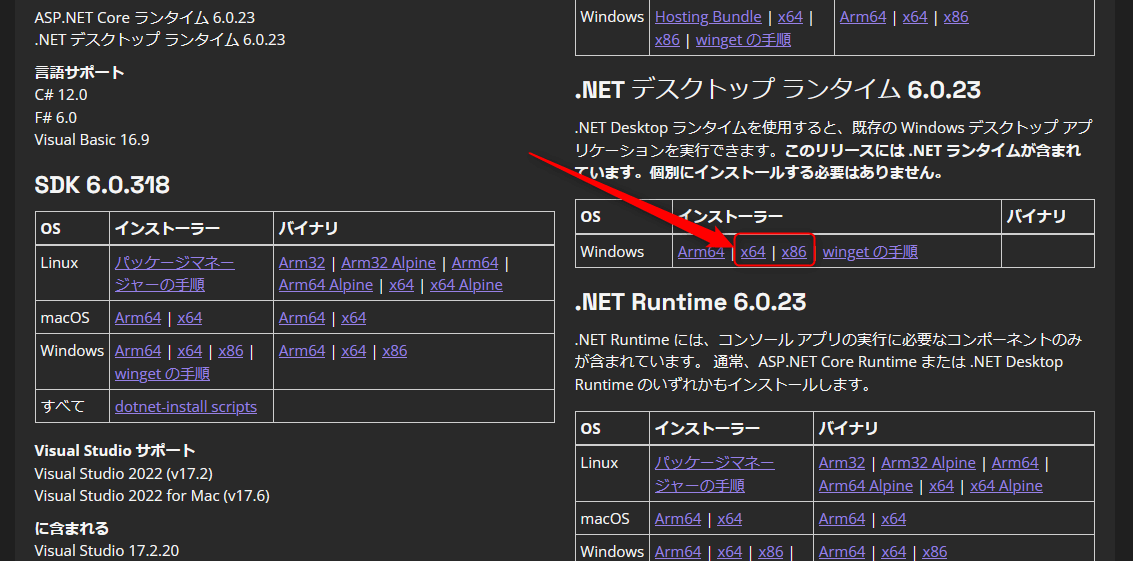Open SDK Windows winget instructions link

pyautogui.click(x=163, y=374)
